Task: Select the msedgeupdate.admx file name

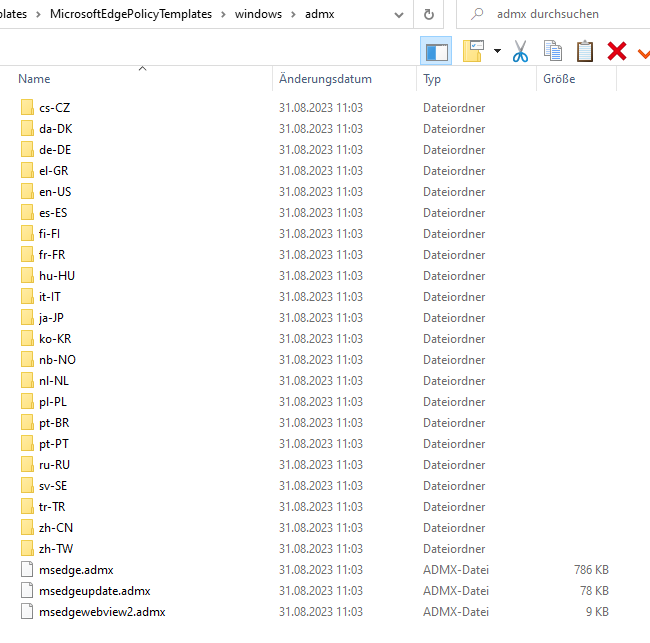Action: (95, 591)
